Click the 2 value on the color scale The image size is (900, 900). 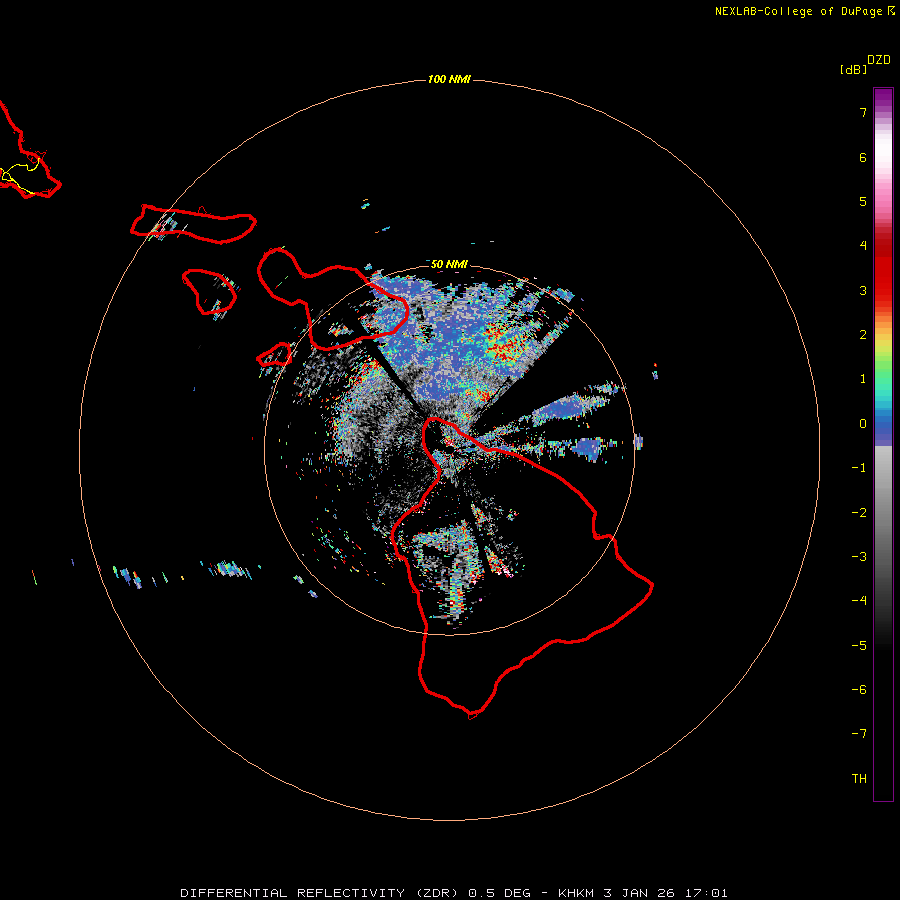click(x=863, y=335)
